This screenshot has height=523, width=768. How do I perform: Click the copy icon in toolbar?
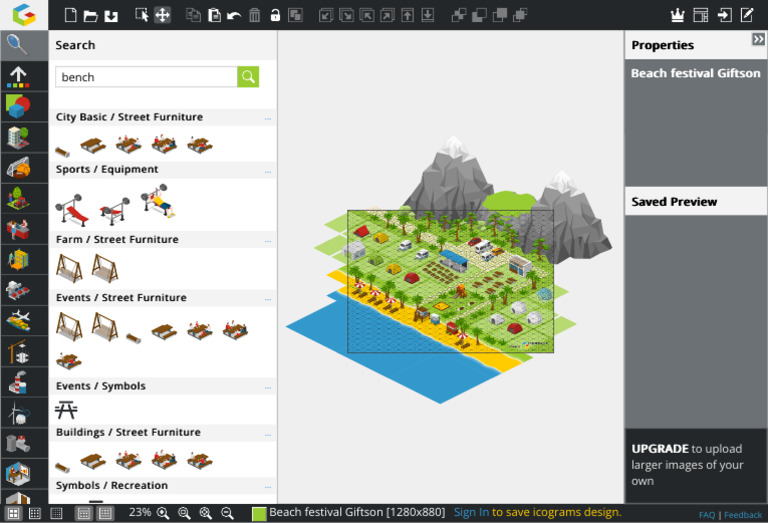pos(193,15)
